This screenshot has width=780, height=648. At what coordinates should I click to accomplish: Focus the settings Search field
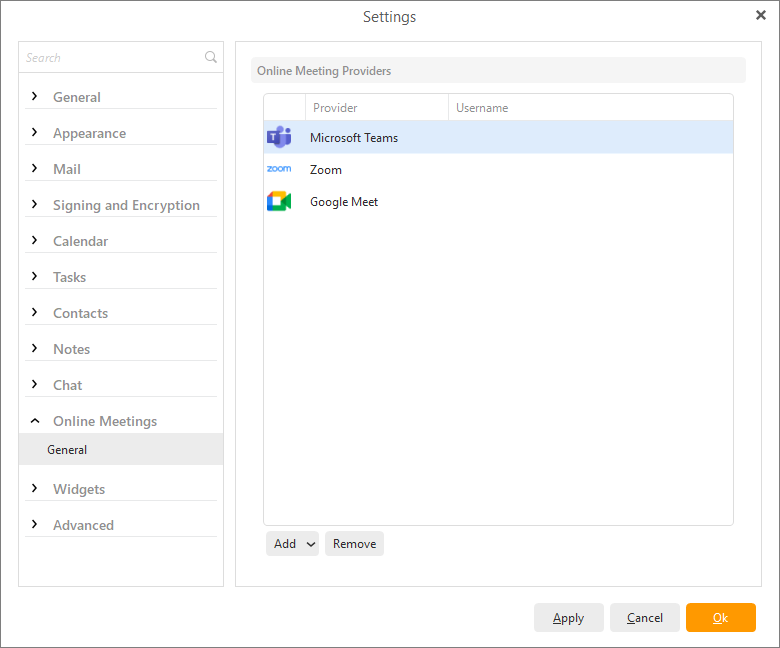point(110,58)
